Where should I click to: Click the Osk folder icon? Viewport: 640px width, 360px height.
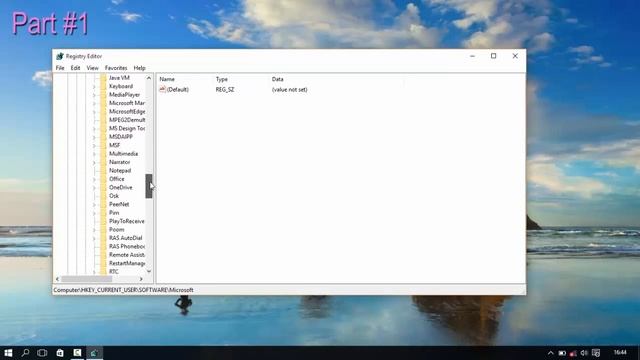click(x=103, y=196)
